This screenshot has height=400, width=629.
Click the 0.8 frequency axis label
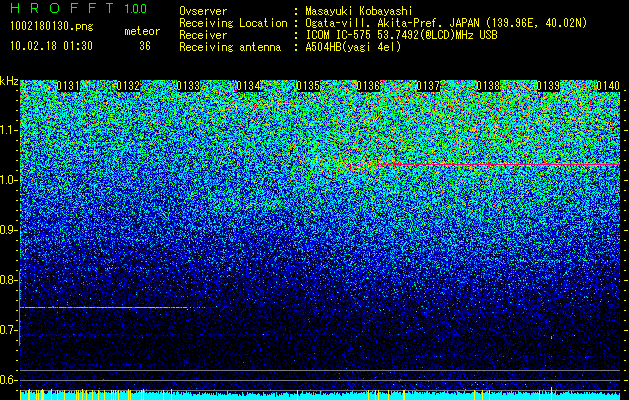coord(8,280)
